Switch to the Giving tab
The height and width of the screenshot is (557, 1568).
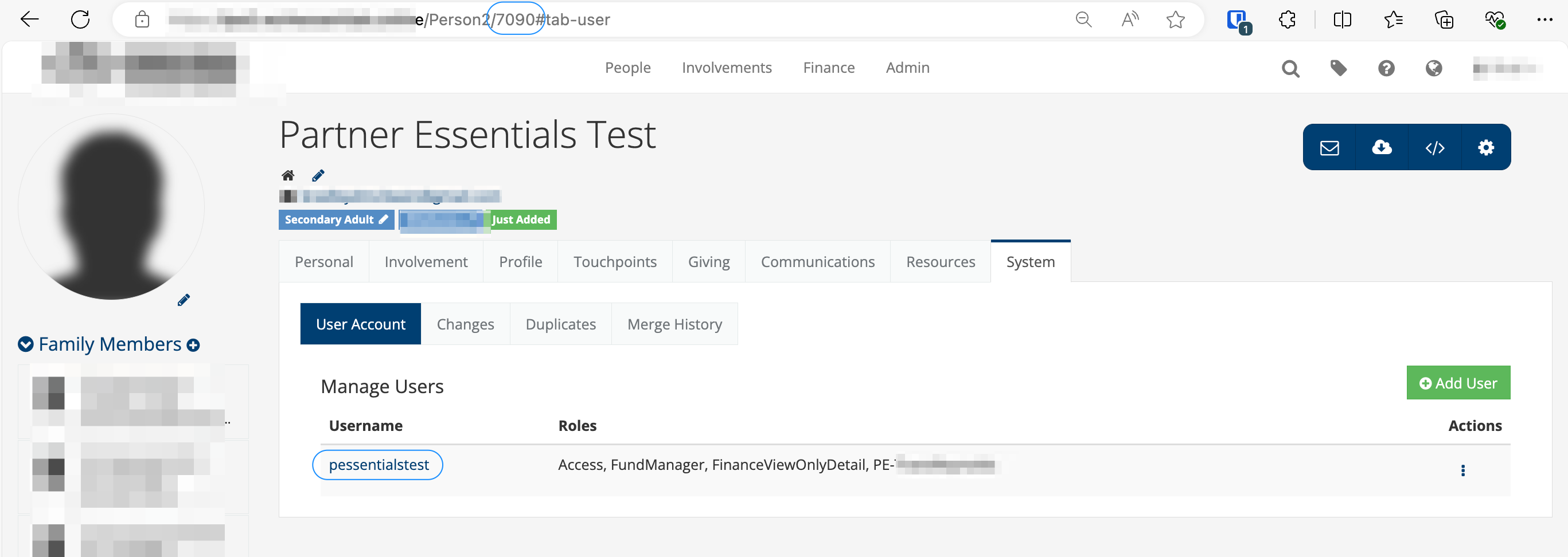coord(708,261)
